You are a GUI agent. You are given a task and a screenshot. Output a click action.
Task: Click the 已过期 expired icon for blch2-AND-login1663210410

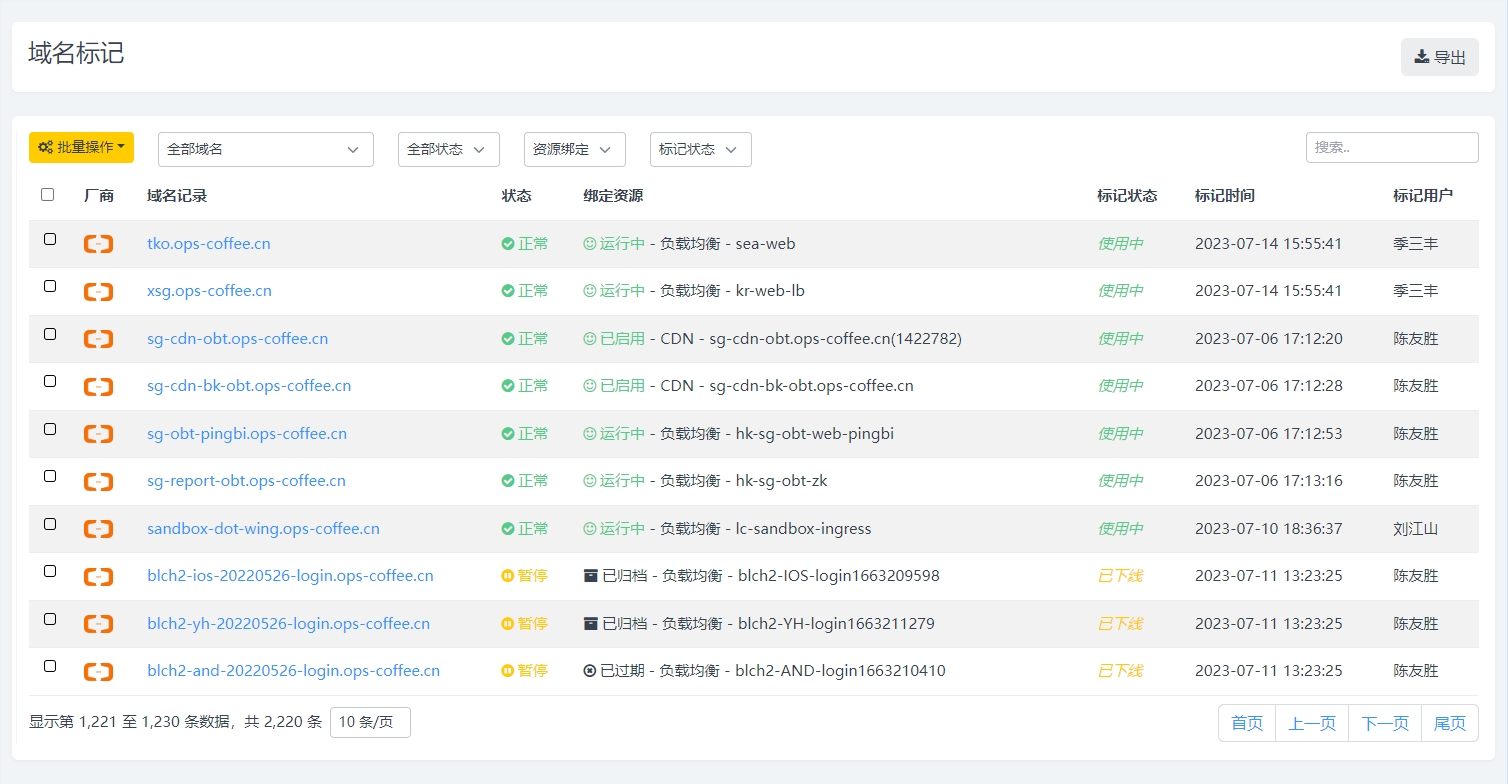(590, 671)
